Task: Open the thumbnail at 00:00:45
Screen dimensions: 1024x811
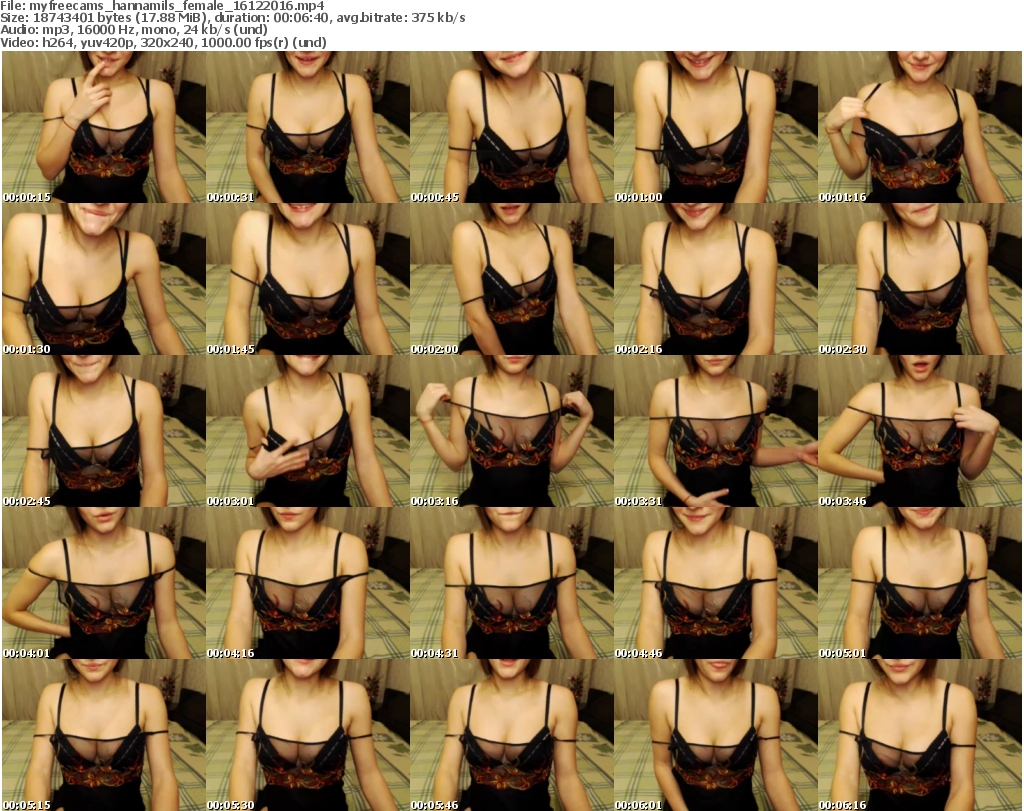Action: (511, 127)
